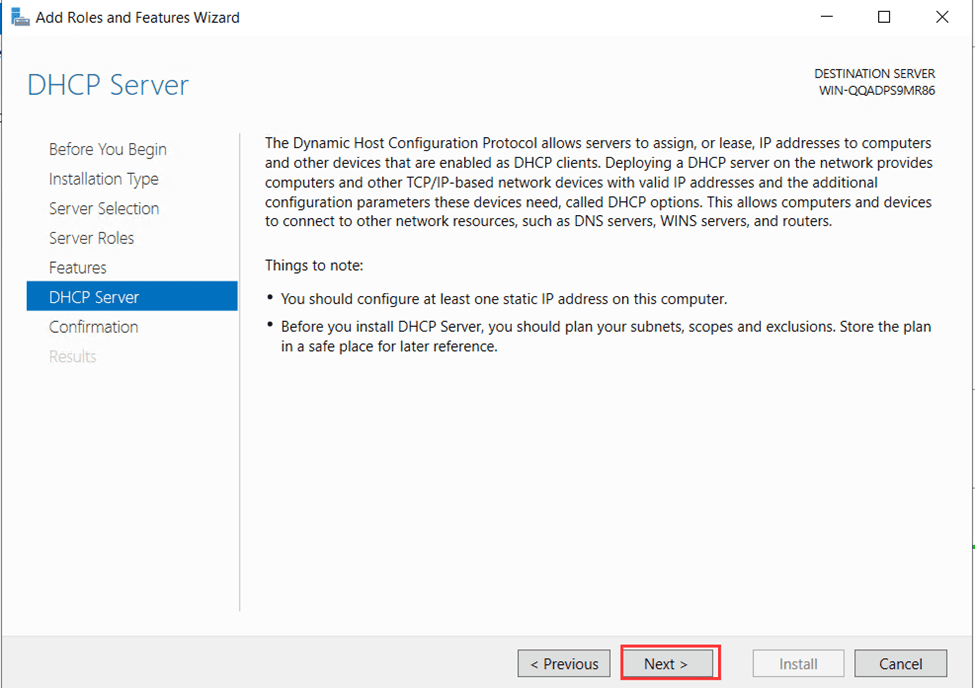Click the Previous button to go back
Viewport: 975px width, 688px height.
click(563, 663)
